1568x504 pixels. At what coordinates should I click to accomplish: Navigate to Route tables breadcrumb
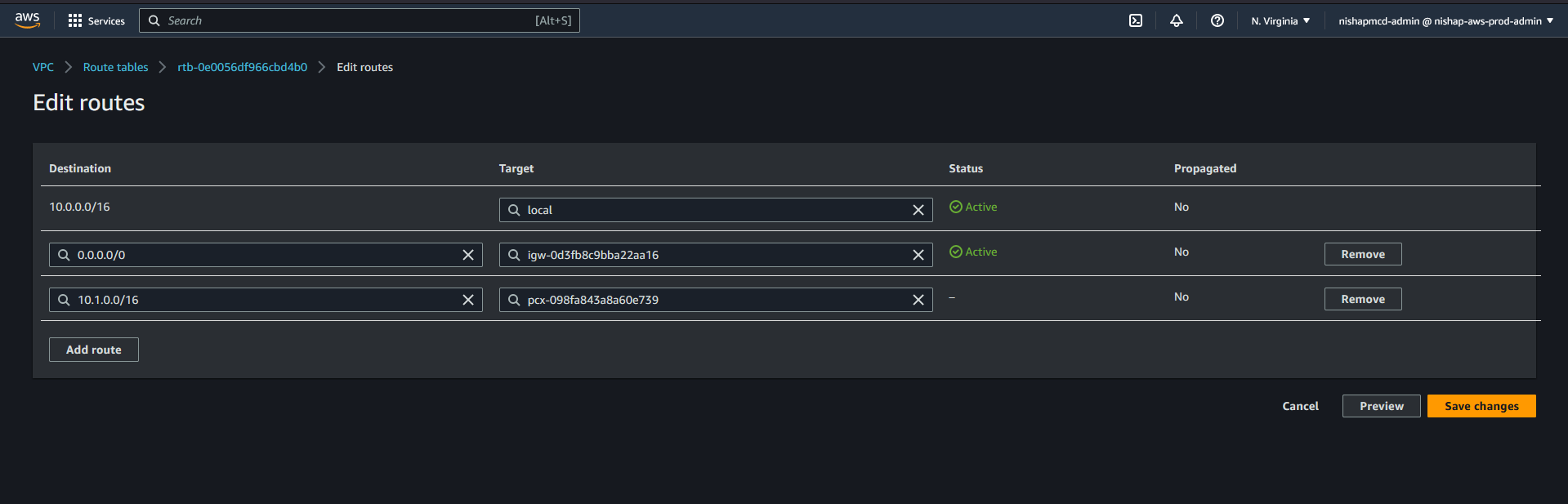pos(115,67)
